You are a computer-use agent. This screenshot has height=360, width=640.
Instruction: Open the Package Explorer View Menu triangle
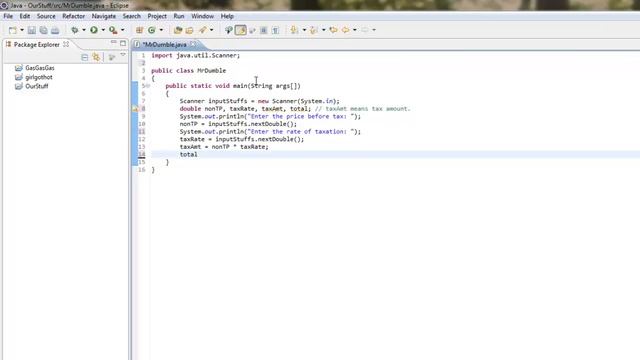click(x=123, y=55)
